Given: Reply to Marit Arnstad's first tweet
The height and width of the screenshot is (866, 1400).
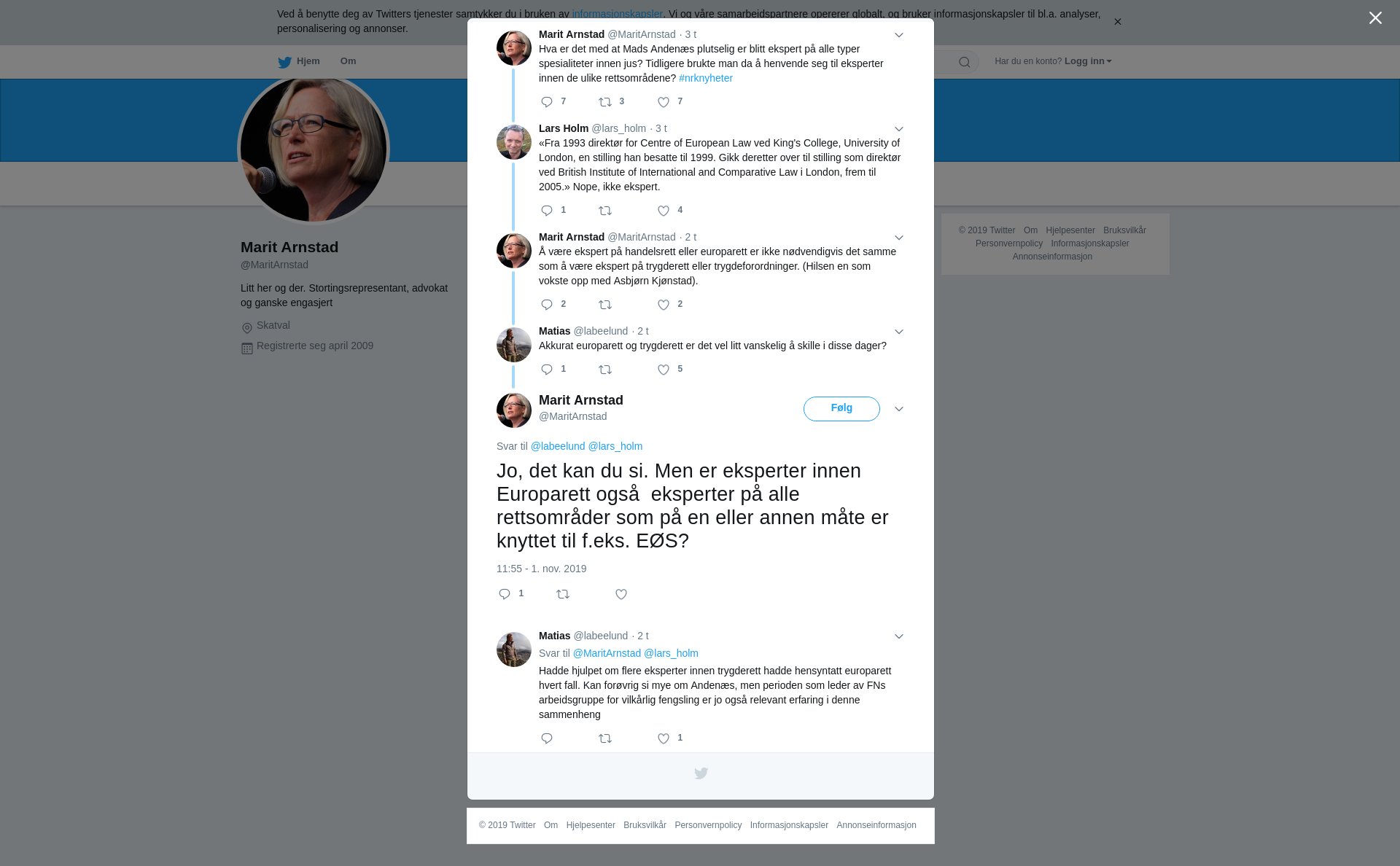Looking at the screenshot, I should tap(547, 102).
